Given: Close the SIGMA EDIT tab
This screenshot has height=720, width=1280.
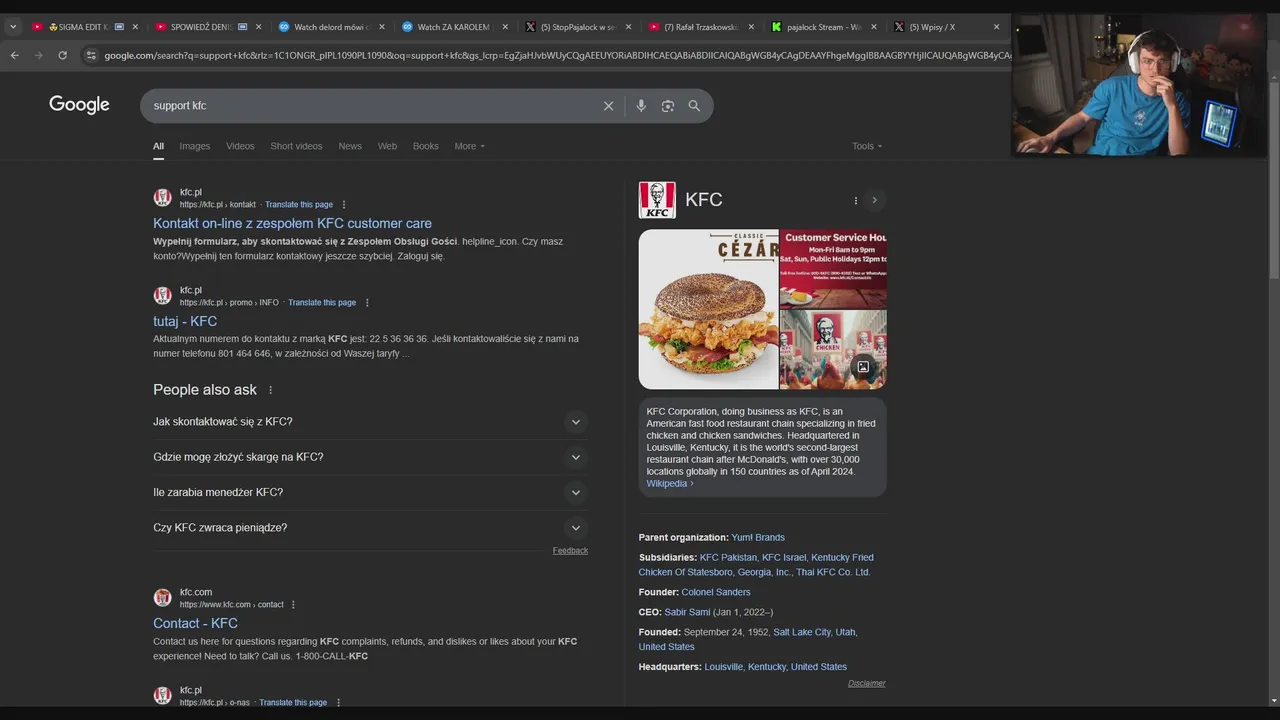Looking at the screenshot, I should (x=135, y=27).
